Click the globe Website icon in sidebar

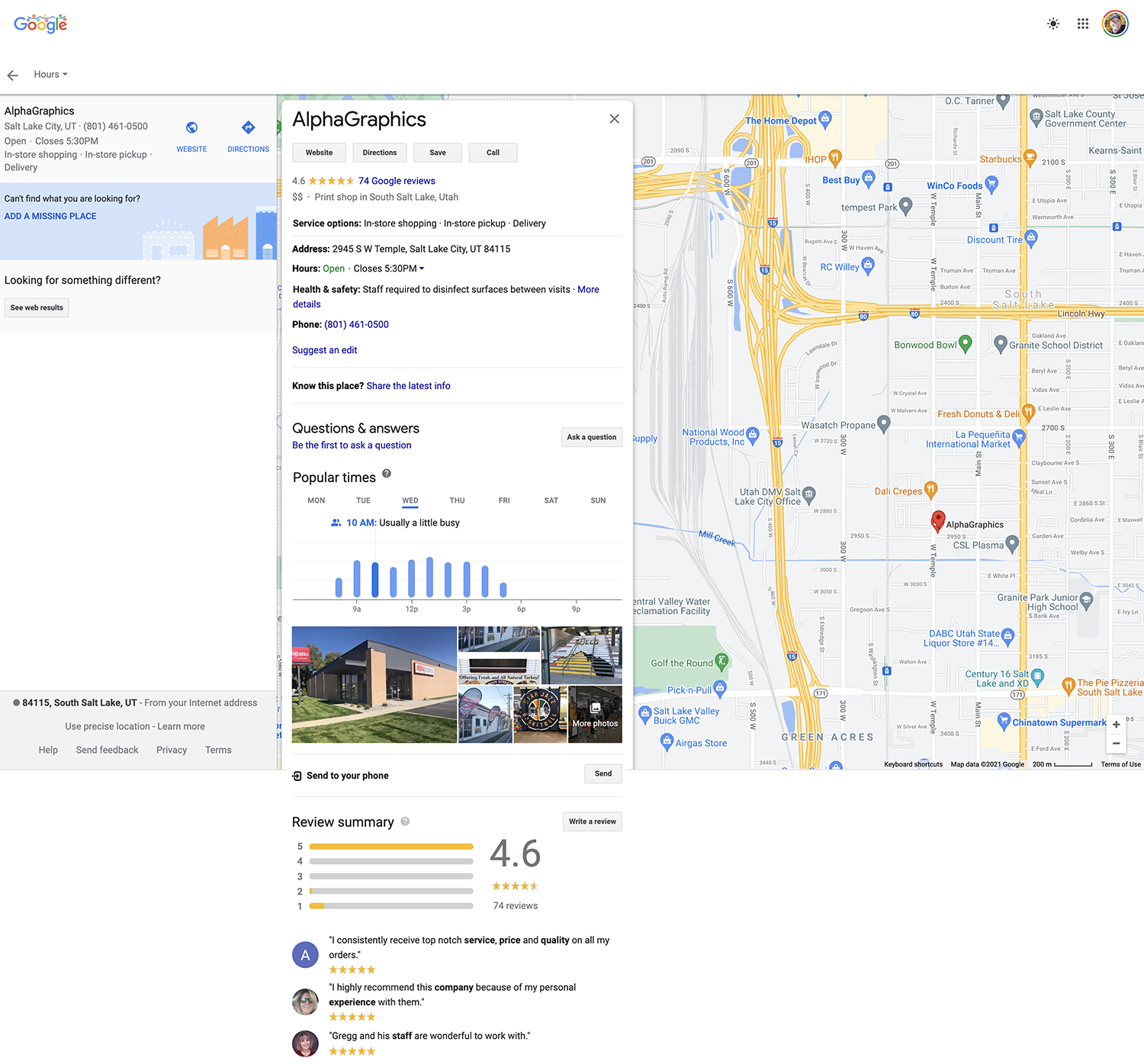(191, 127)
